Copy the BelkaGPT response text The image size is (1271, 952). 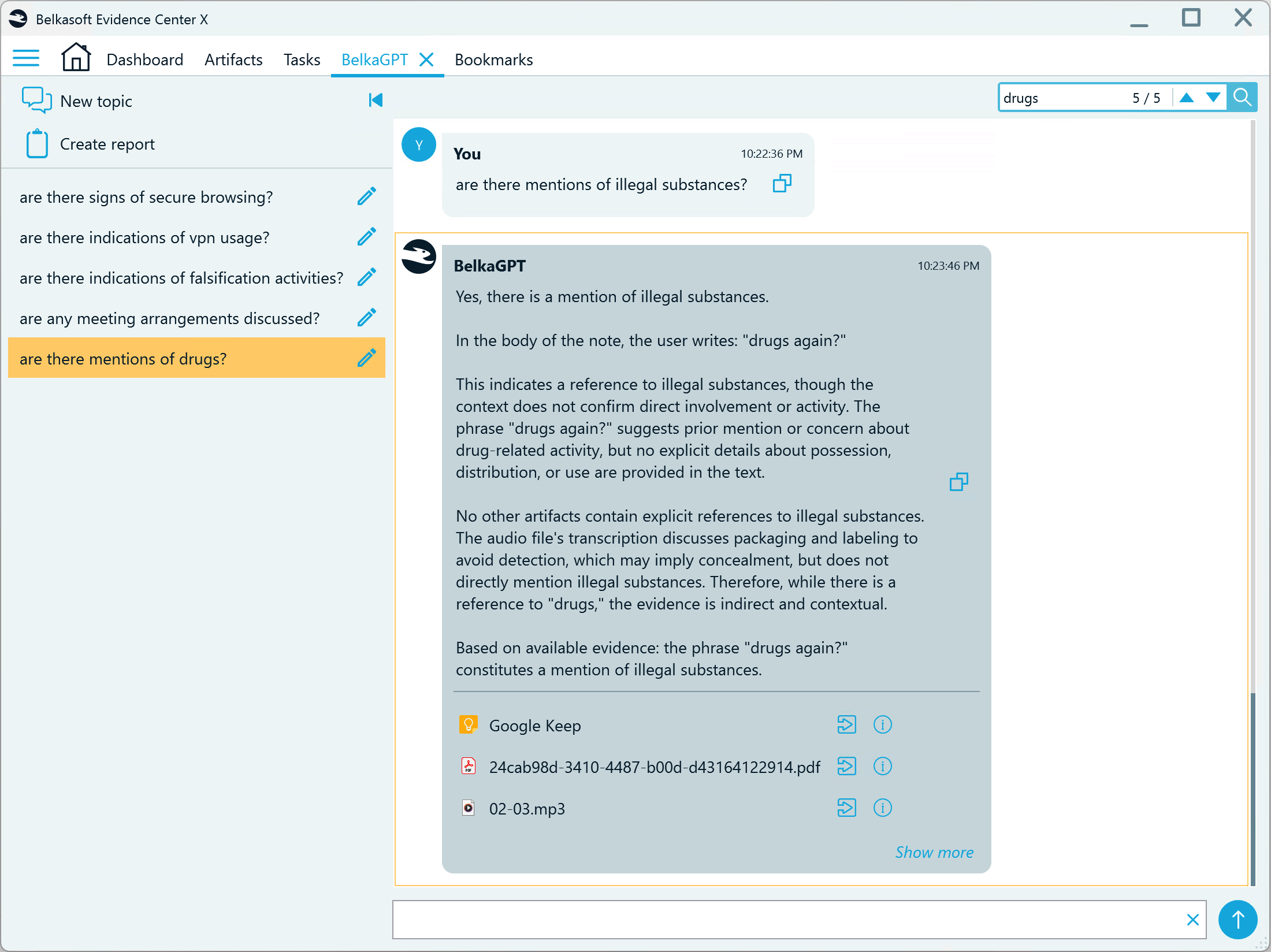(x=958, y=482)
